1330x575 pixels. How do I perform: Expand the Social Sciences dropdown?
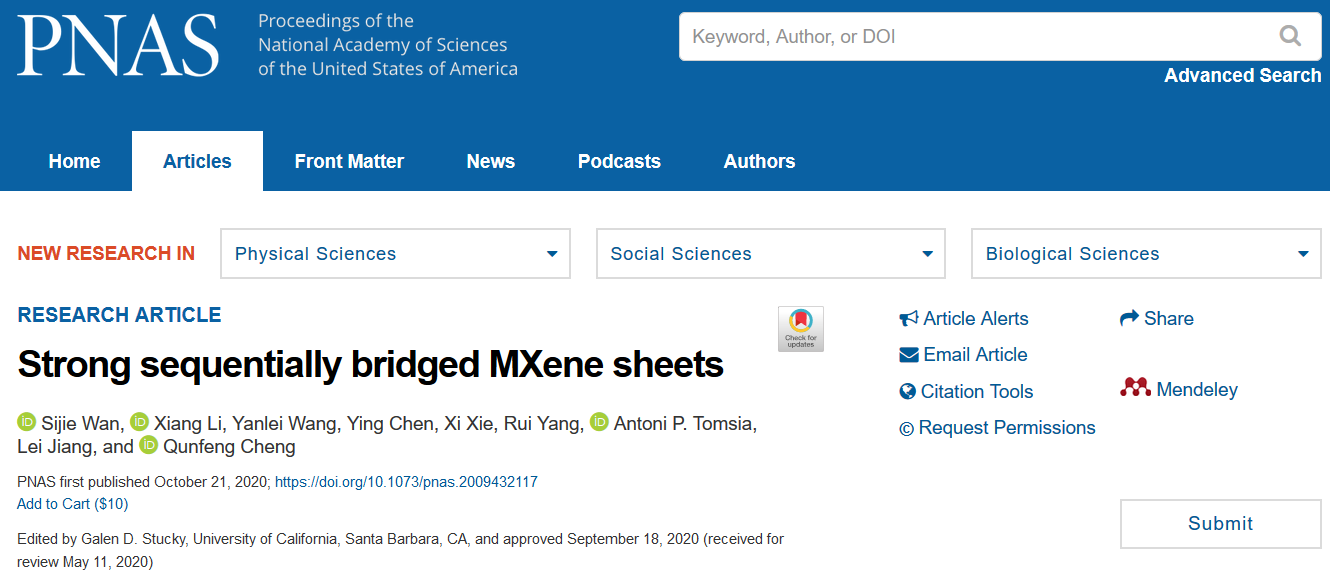coord(771,254)
